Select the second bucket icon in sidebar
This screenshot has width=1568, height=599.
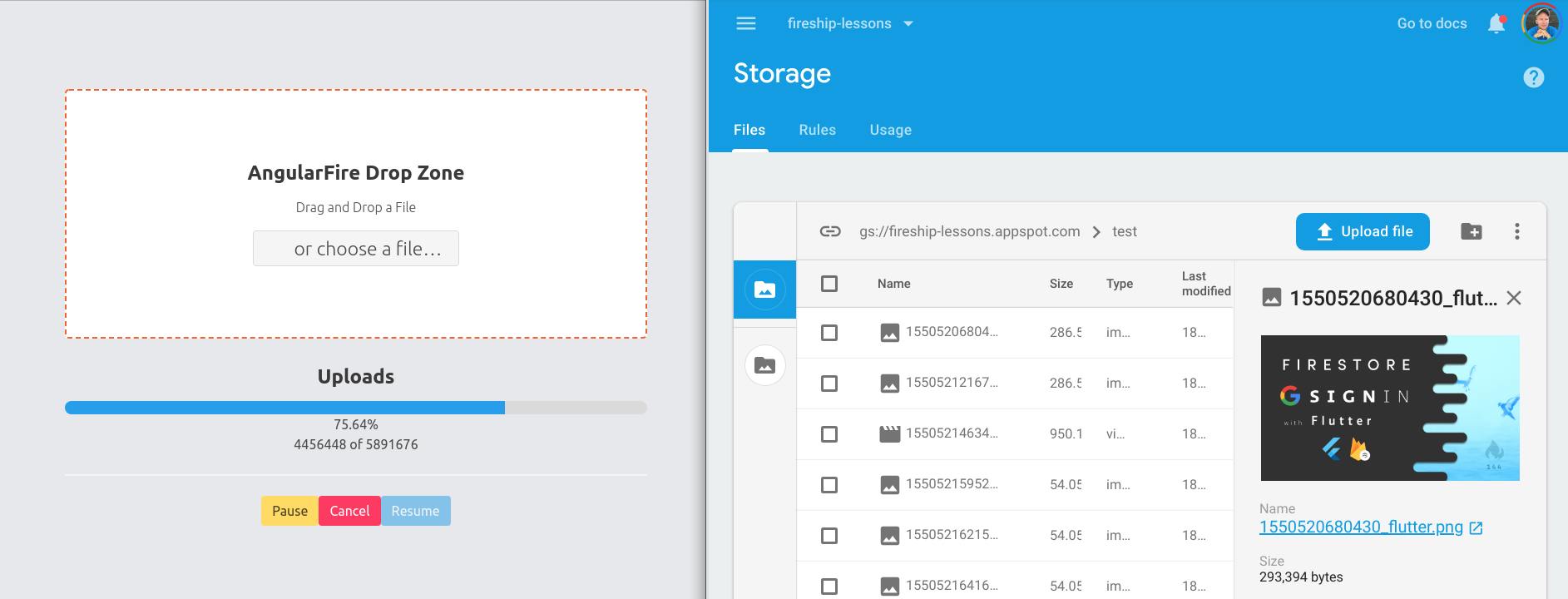click(764, 365)
